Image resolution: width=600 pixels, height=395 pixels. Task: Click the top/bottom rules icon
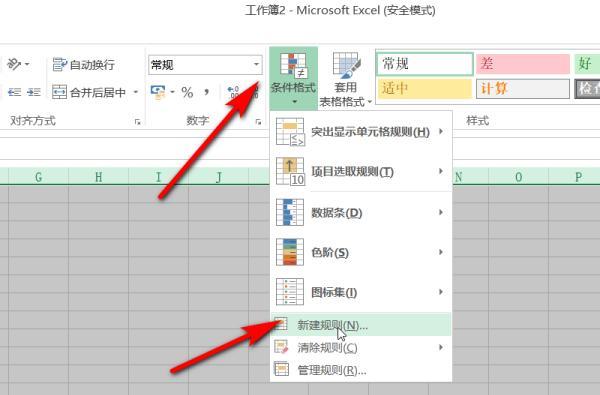pyautogui.click(x=290, y=171)
